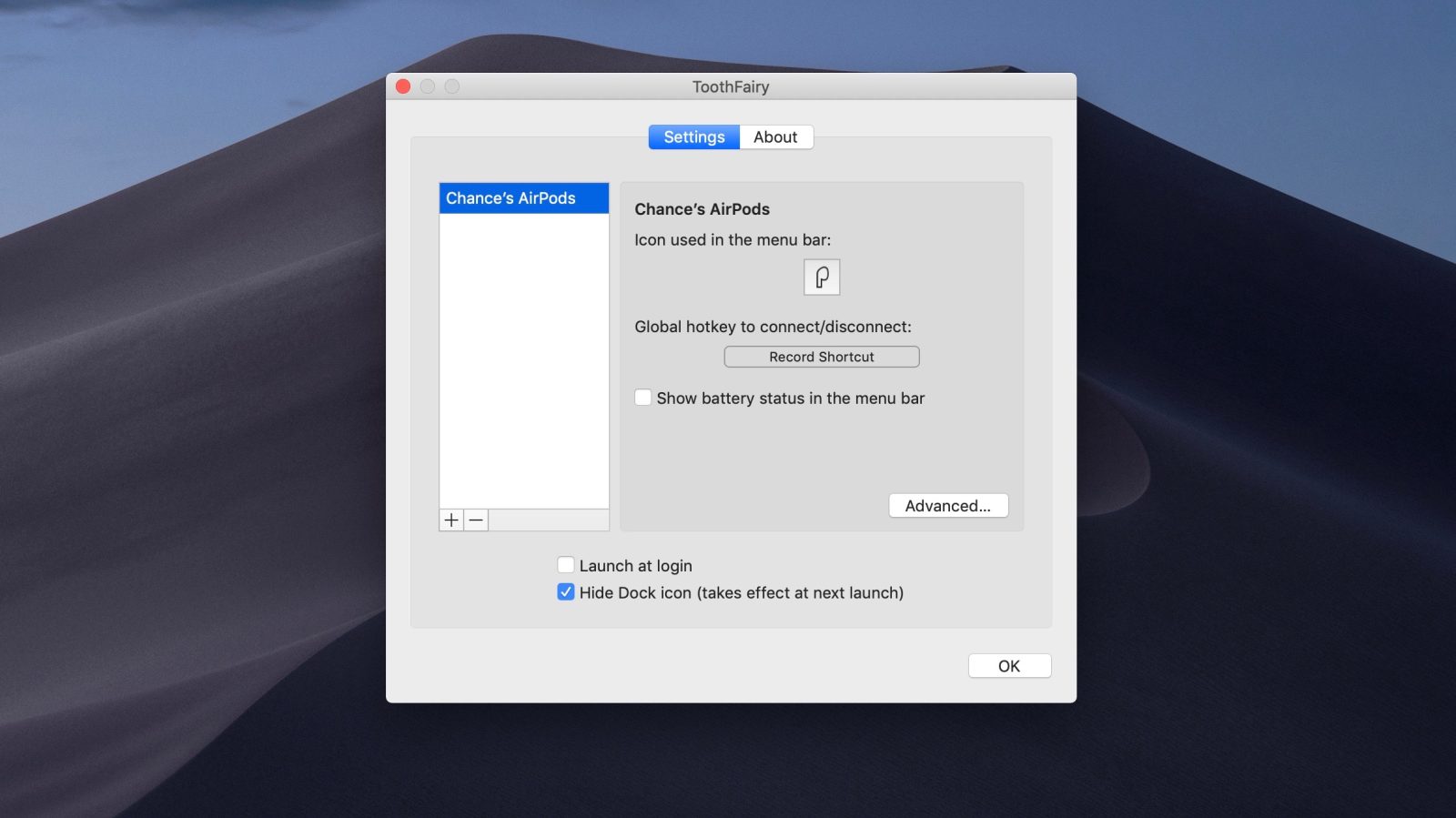Enable Show battery status in the menu bar
Image resolution: width=1456 pixels, height=818 pixels.
click(x=643, y=398)
